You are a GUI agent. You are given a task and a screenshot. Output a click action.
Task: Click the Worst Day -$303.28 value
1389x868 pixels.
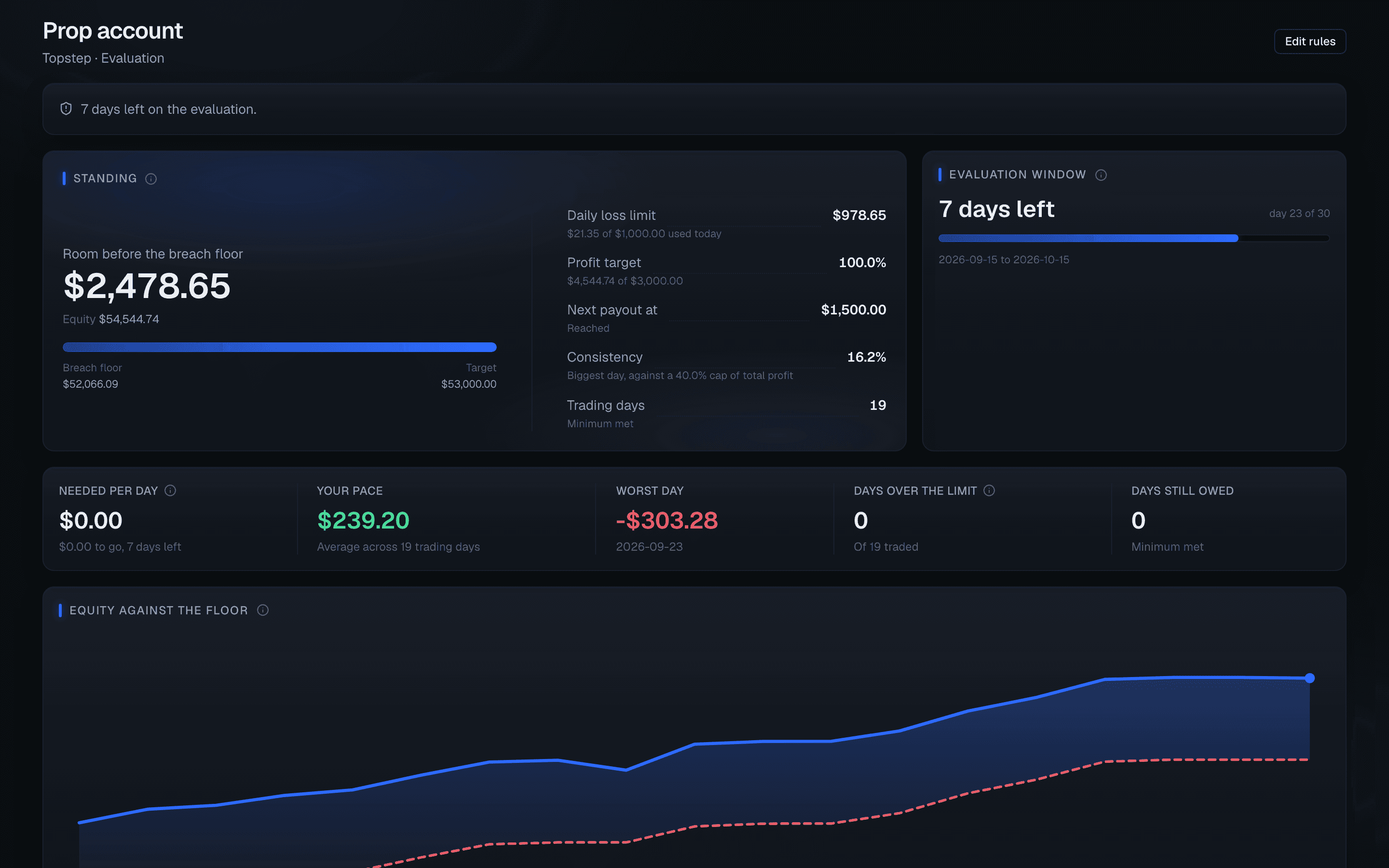pyautogui.click(x=667, y=521)
